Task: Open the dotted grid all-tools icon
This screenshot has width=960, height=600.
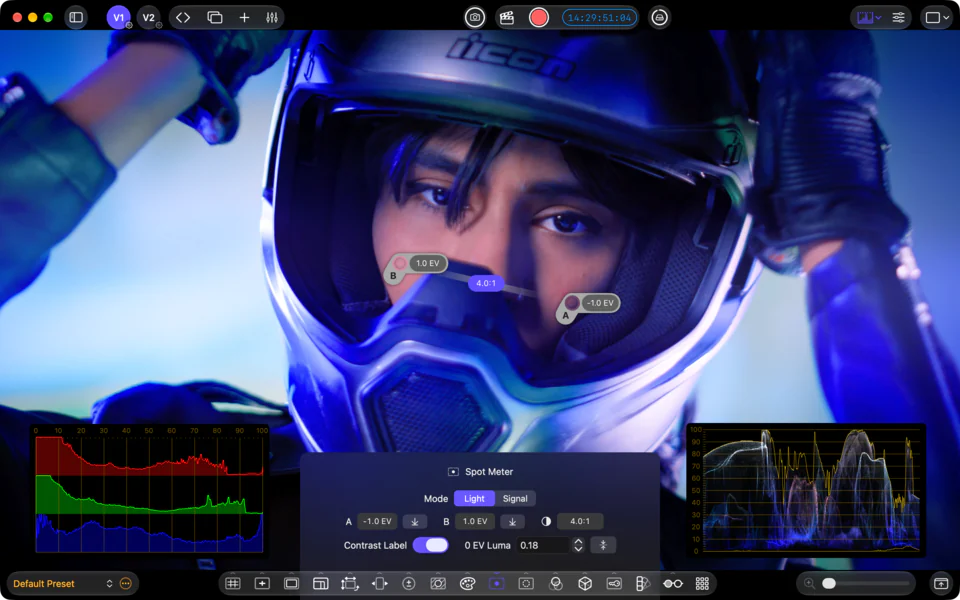Action: 702,583
